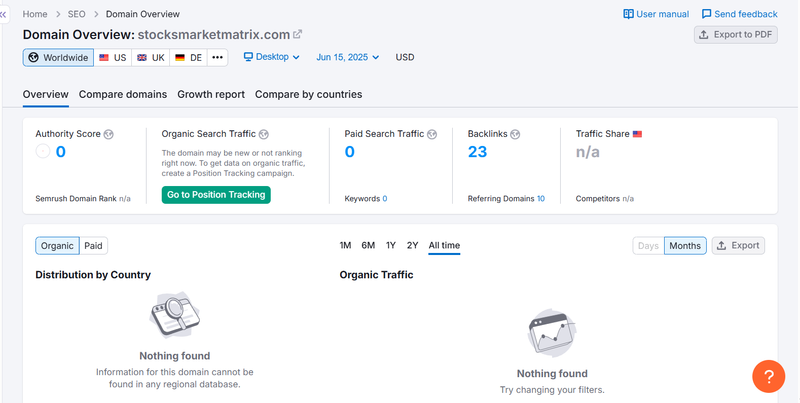Click the upload icon in chart Export button

[721, 245]
